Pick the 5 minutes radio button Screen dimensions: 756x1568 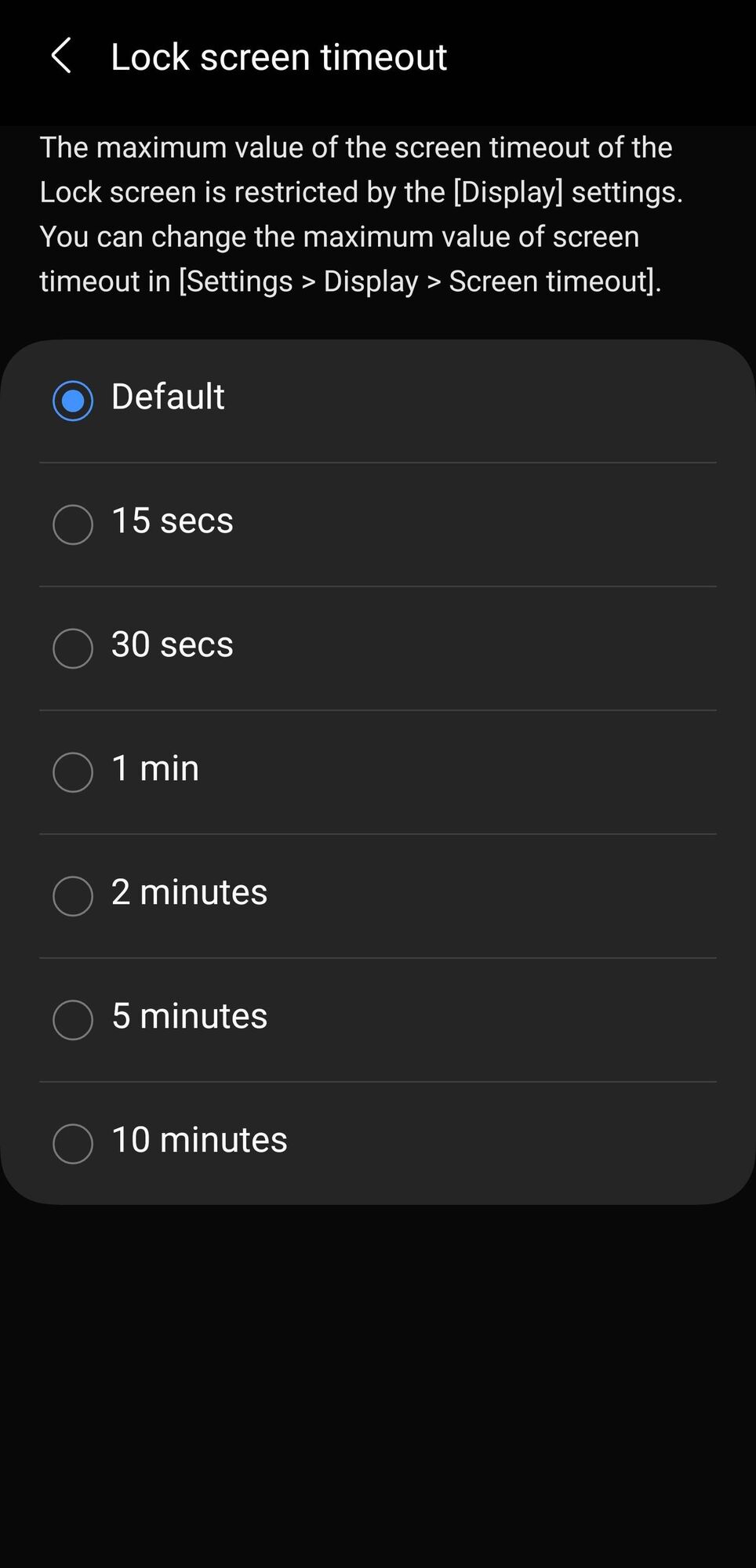73,1020
